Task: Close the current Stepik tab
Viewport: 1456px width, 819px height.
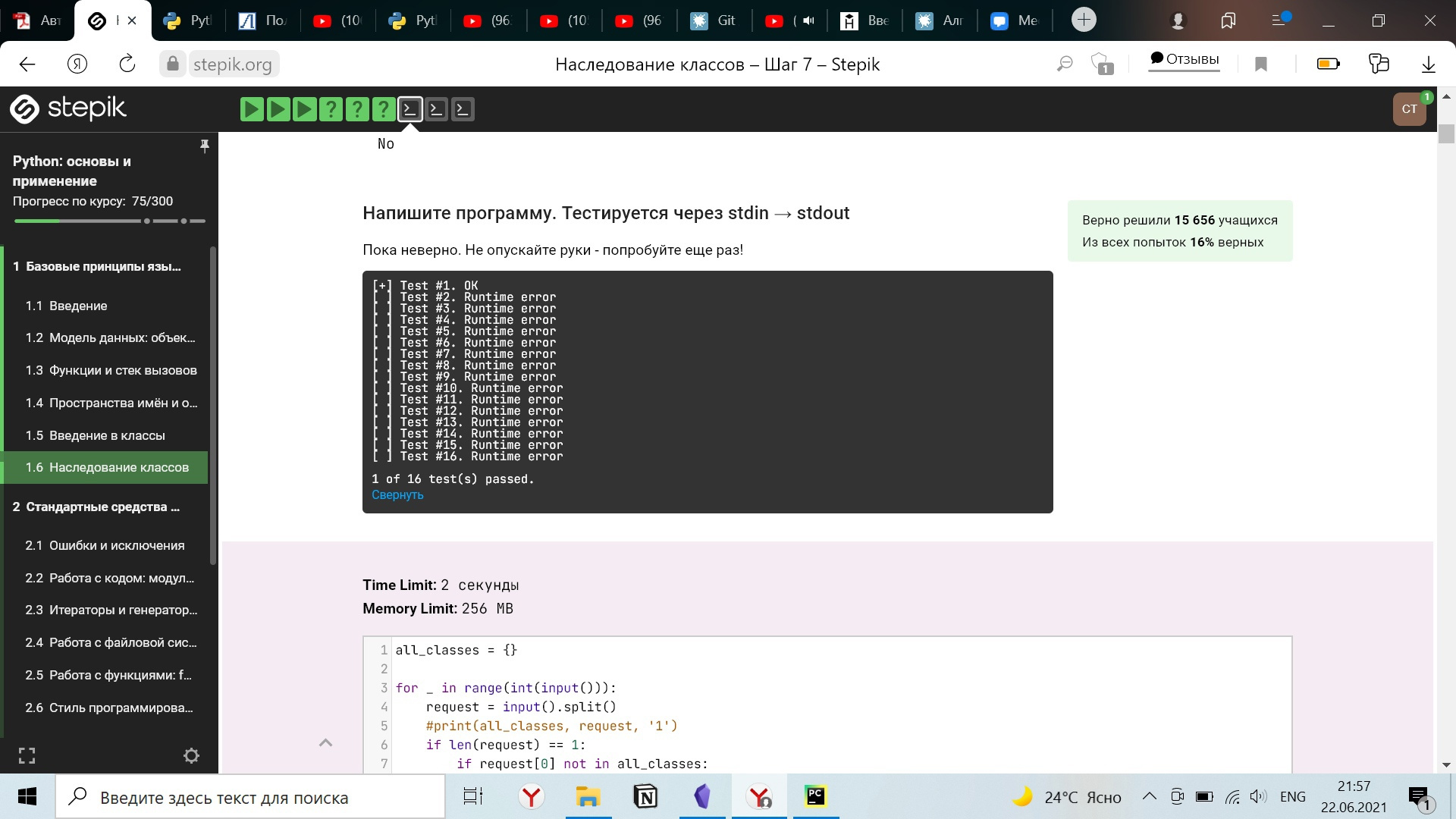Action: tap(132, 20)
